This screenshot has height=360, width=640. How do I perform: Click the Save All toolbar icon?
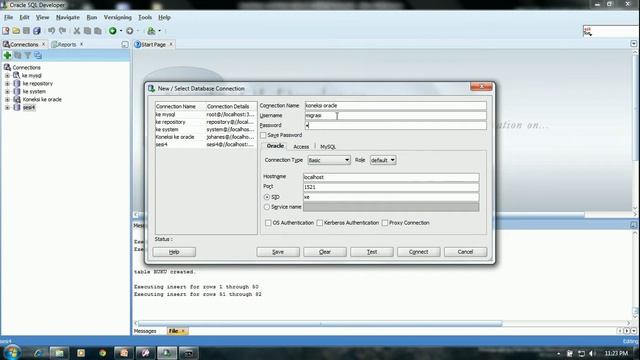coord(37,31)
